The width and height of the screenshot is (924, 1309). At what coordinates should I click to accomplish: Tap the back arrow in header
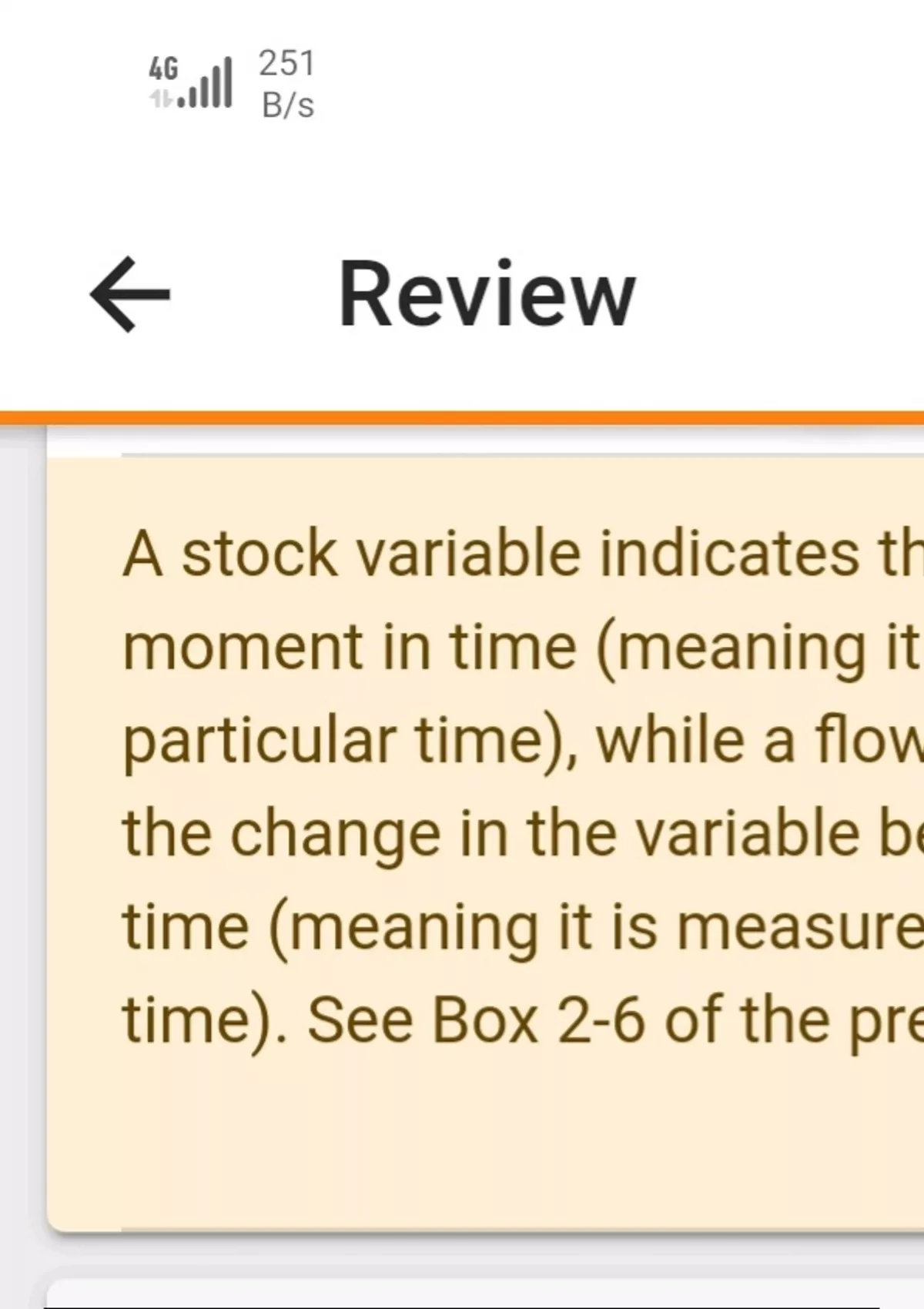129,294
